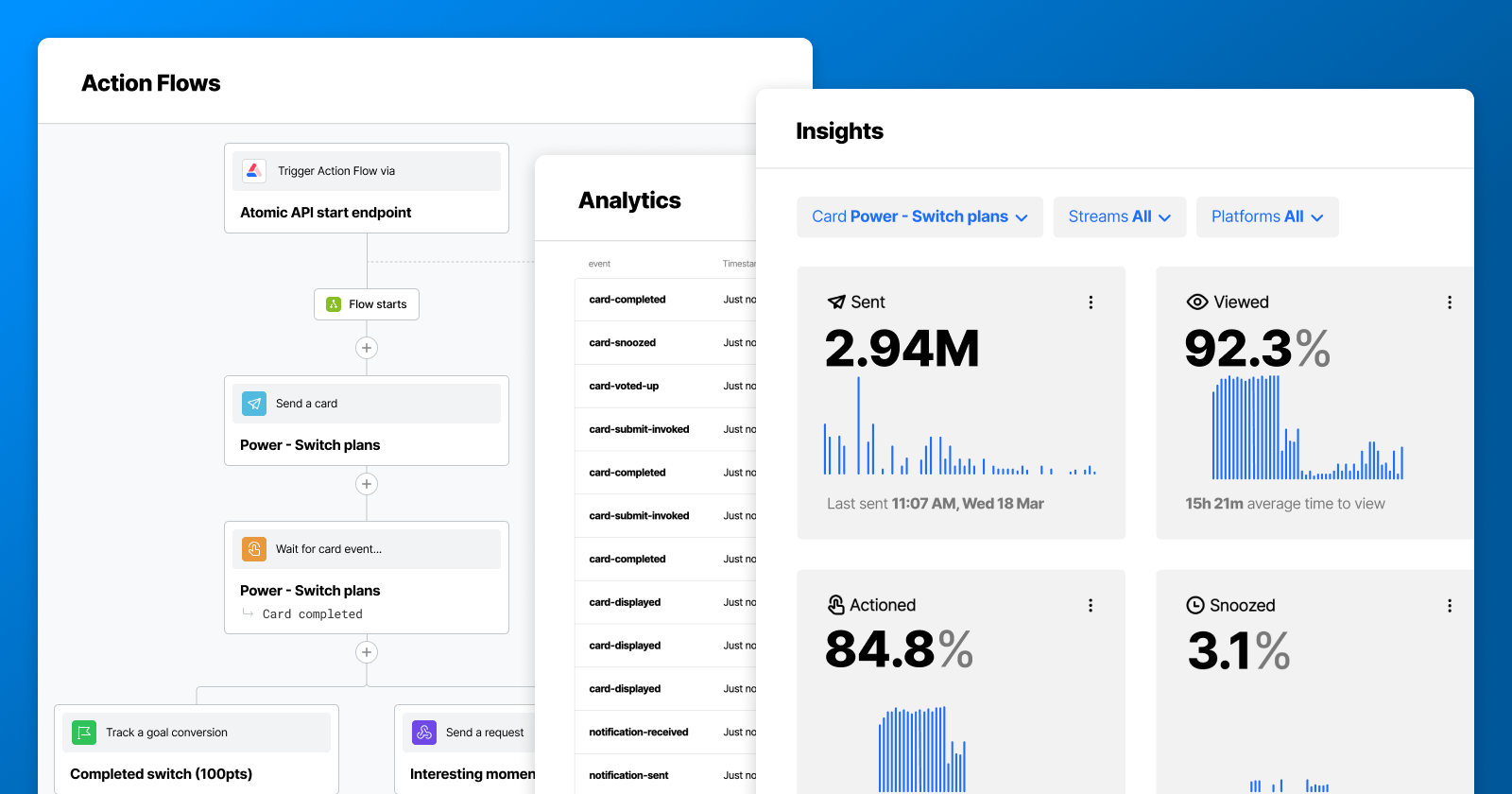Click the Atomic logo icon in trigger node
The width and height of the screenshot is (1512, 794).
(x=253, y=171)
